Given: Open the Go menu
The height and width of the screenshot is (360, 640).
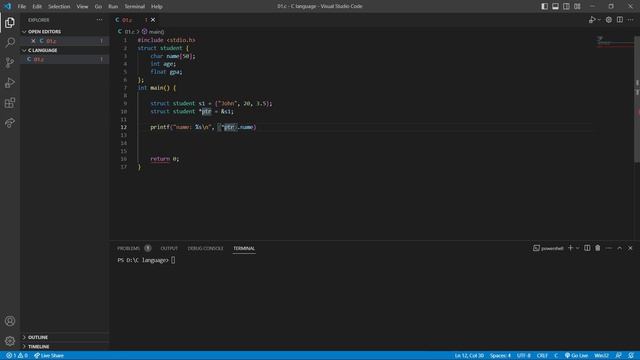Looking at the screenshot, I should pyautogui.click(x=98, y=6).
